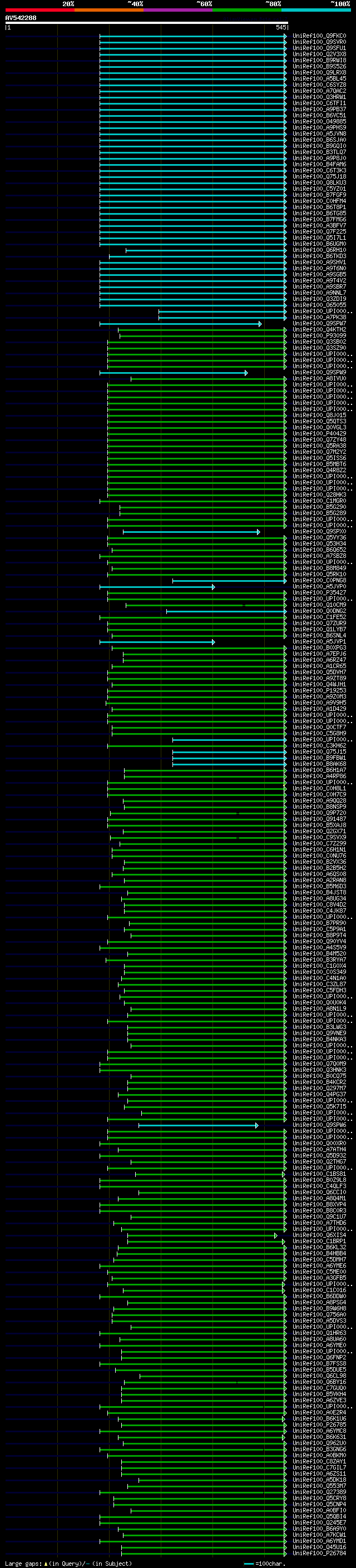Select hit UniRef100_B3TLQ7
The image size is (356, 1568).
319,152
